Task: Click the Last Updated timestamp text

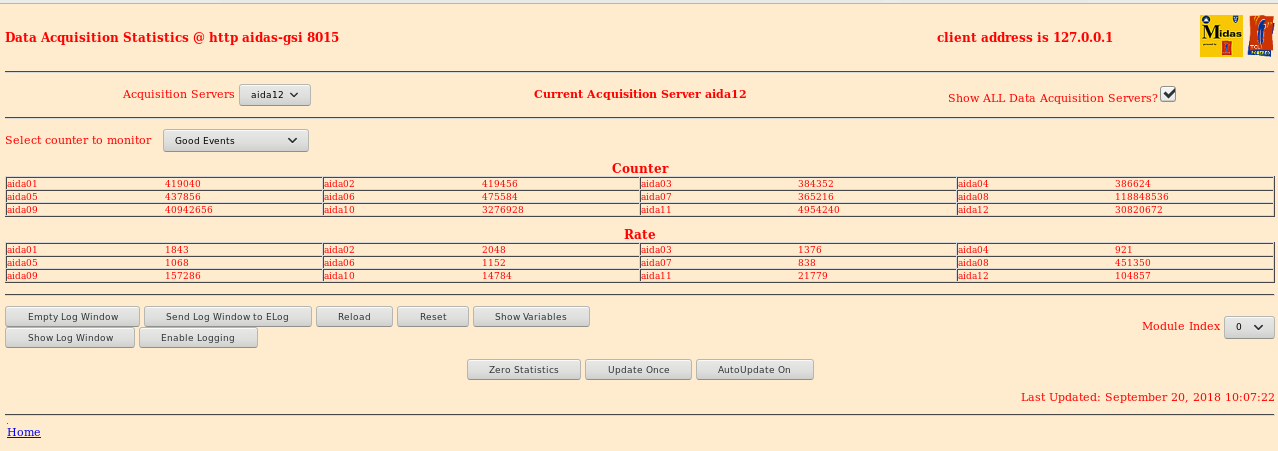Action: click(1148, 397)
